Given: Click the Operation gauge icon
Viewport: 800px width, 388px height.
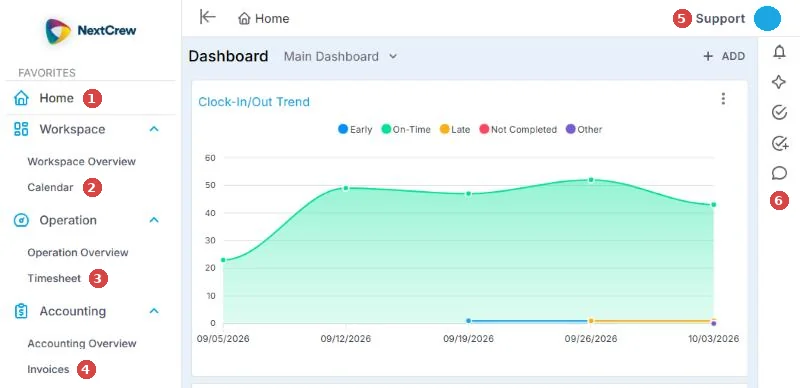Looking at the screenshot, I should click(21, 220).
